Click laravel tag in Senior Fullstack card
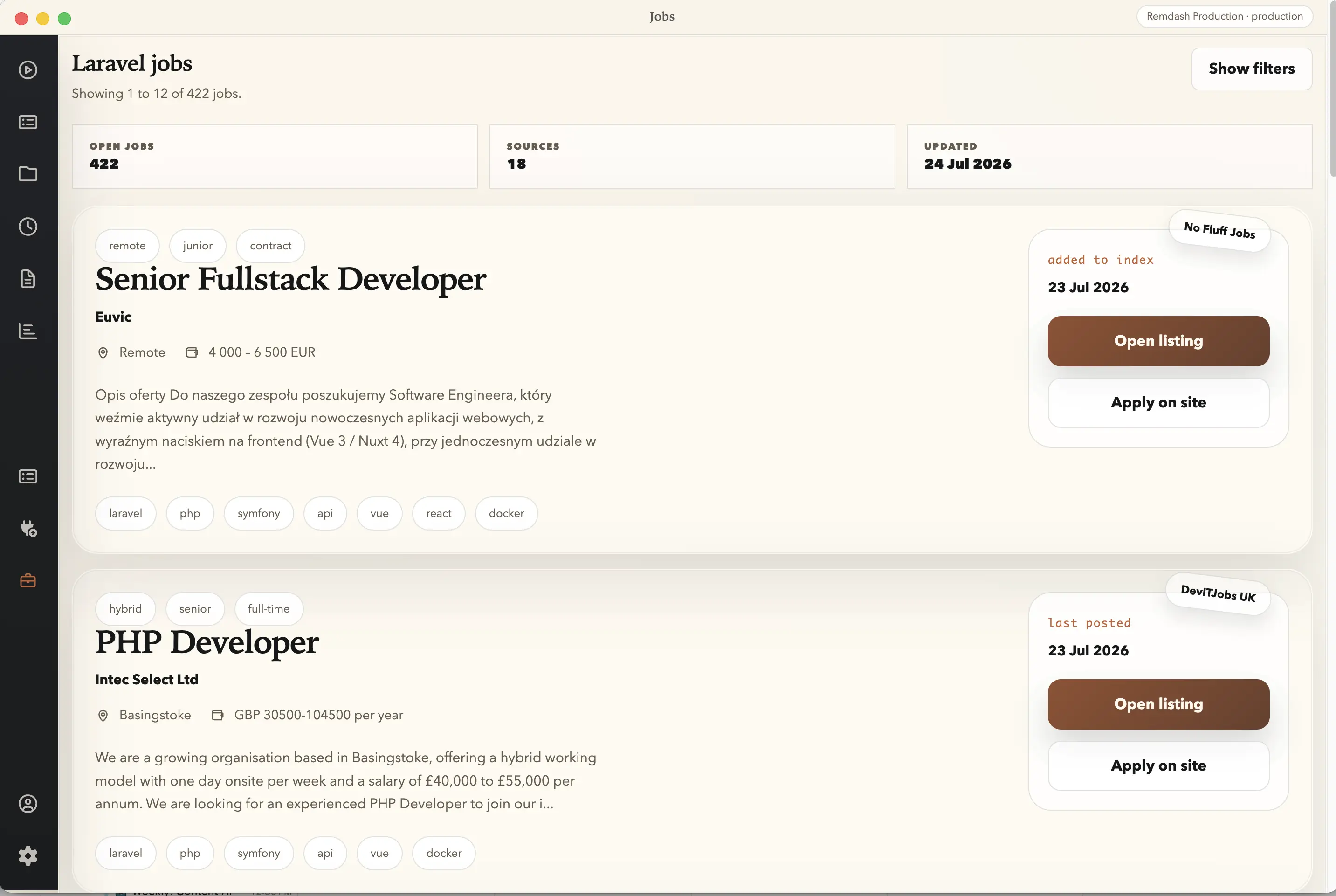 click(x=126, y=513)
